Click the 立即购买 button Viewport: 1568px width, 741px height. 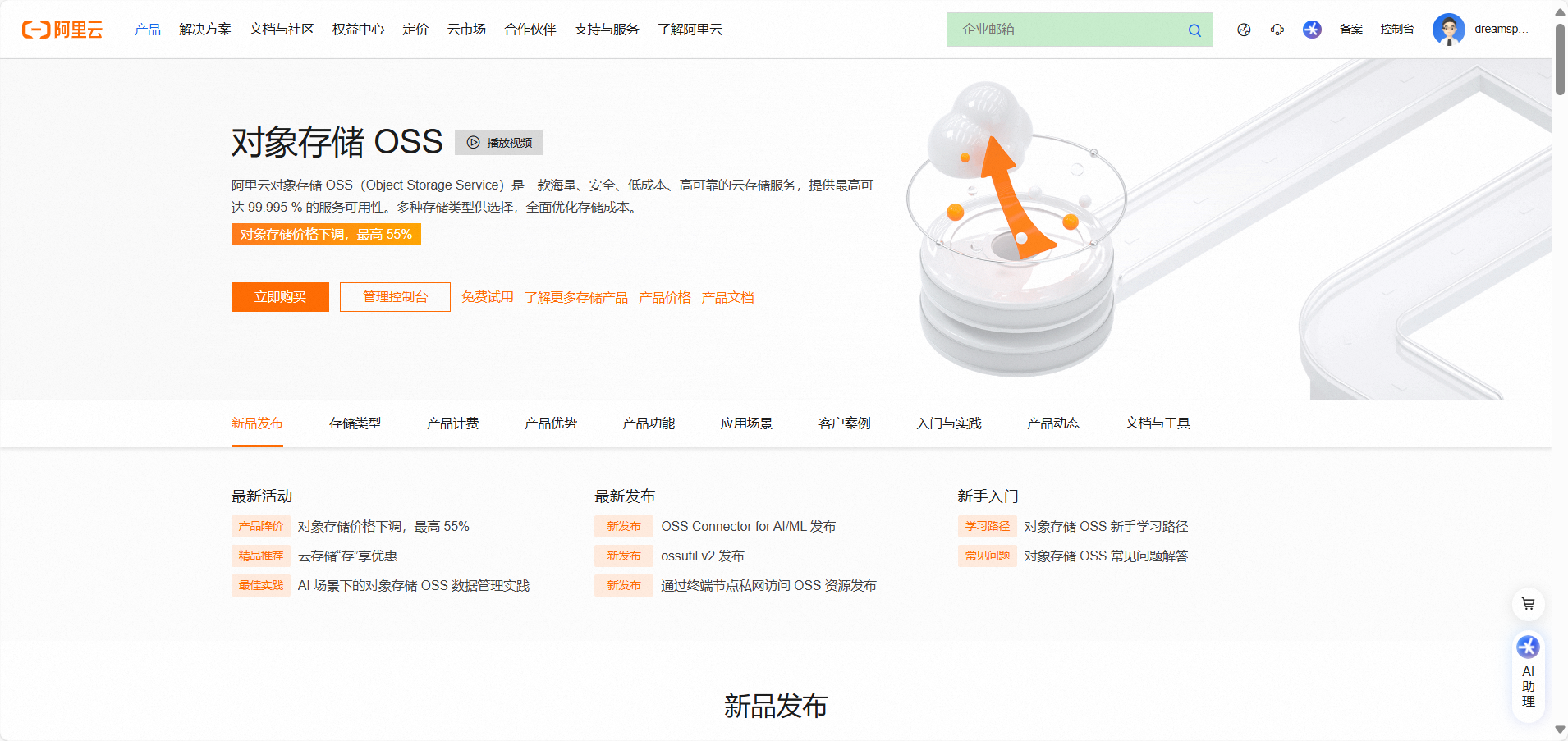pos(279,296)
